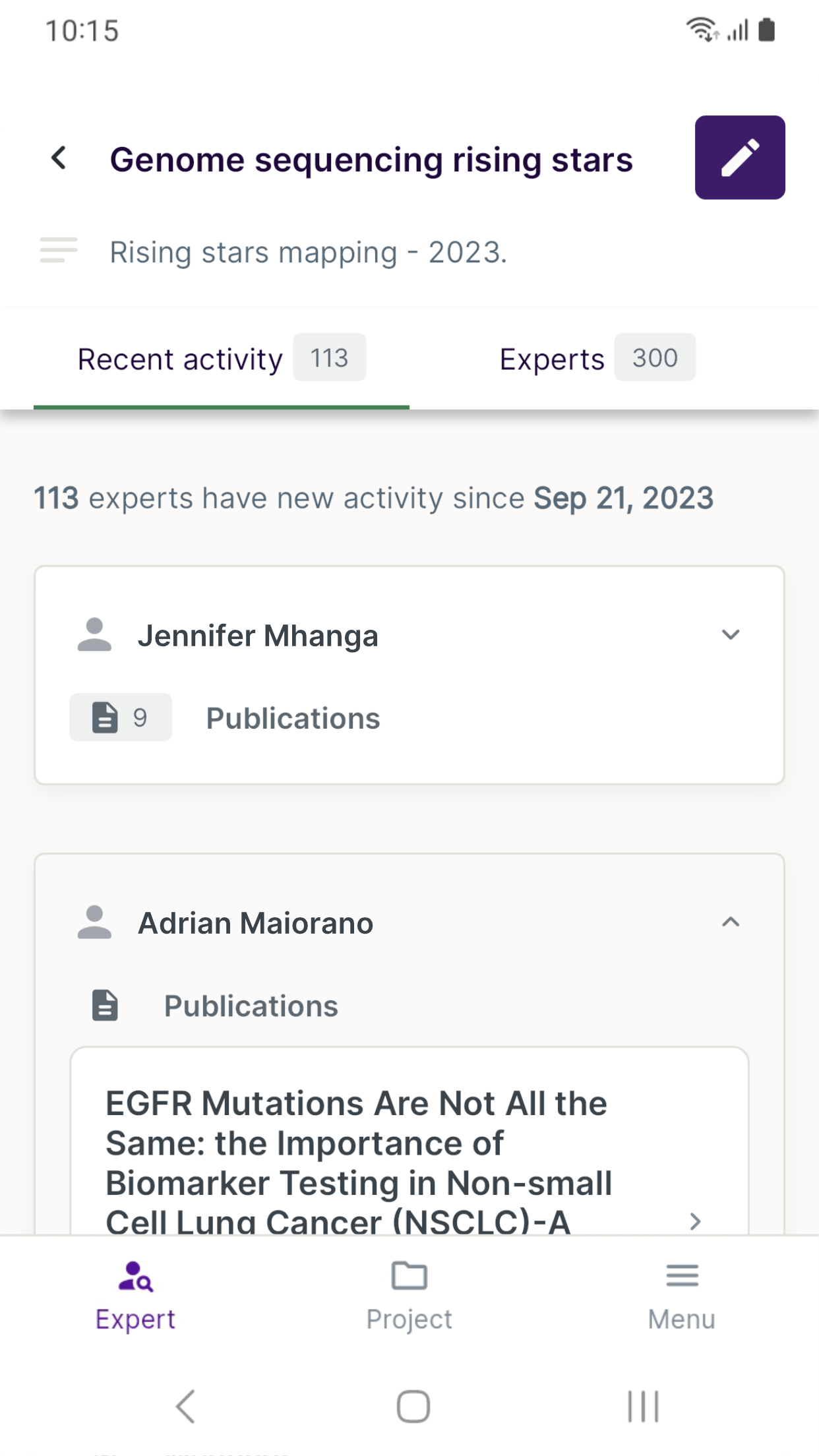
Task: Open the Project bottom navigation tab
Action: [409, 1296]
